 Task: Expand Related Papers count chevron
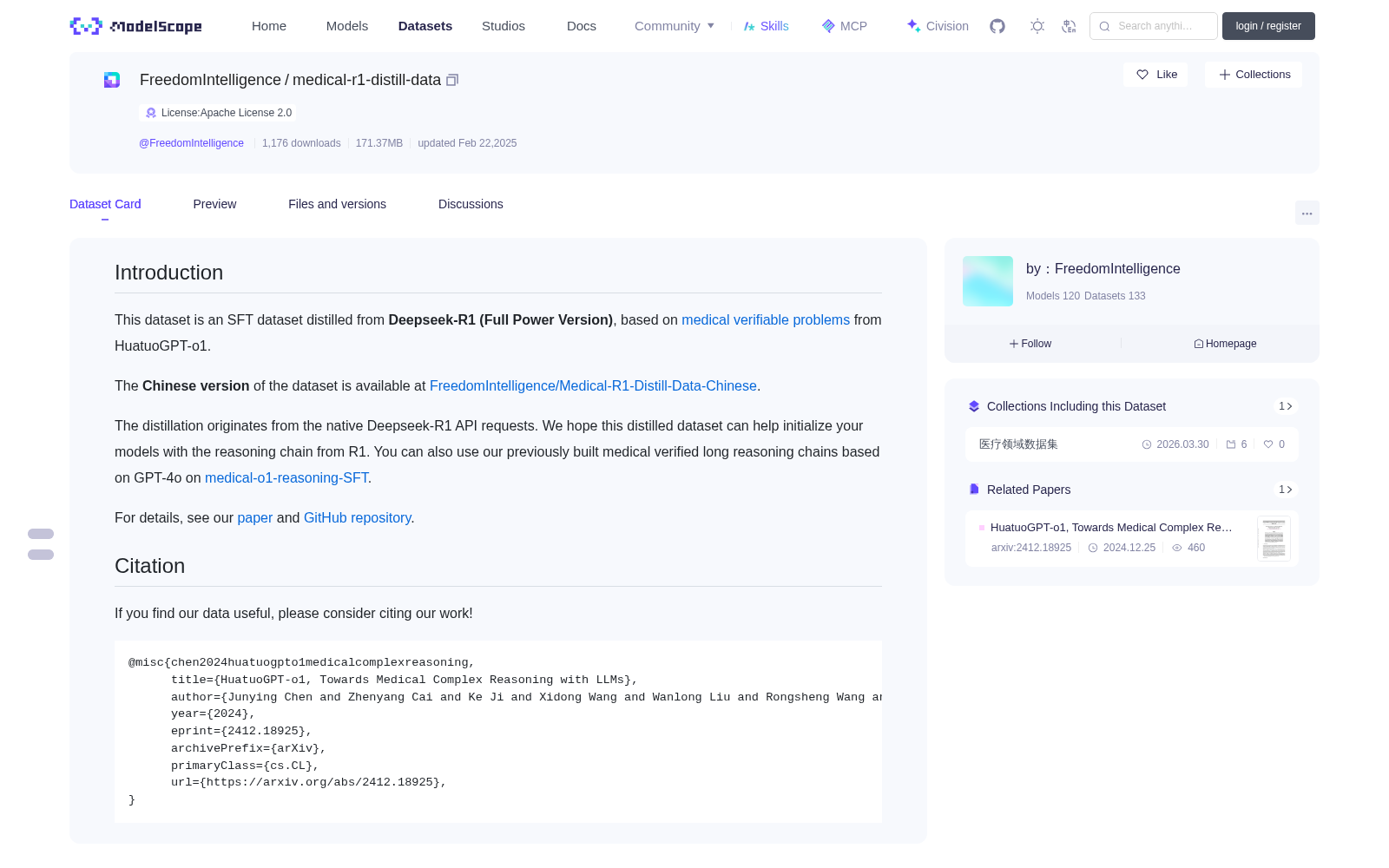pos(1286,490)
